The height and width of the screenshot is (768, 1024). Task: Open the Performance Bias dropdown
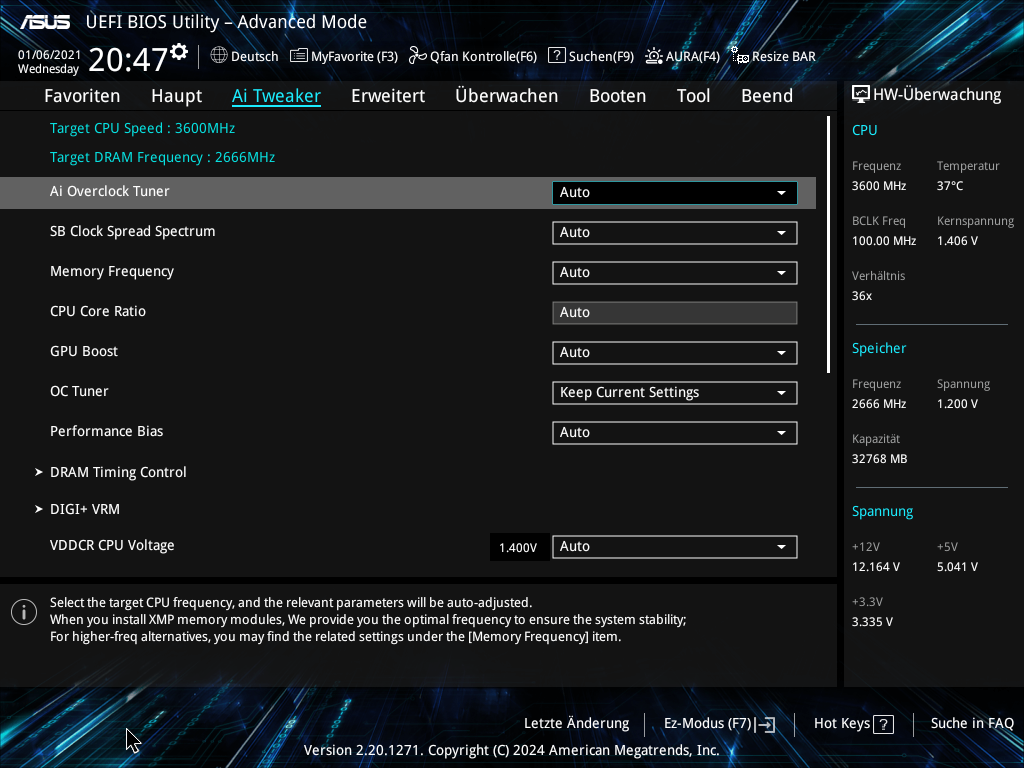pos(675,432)
